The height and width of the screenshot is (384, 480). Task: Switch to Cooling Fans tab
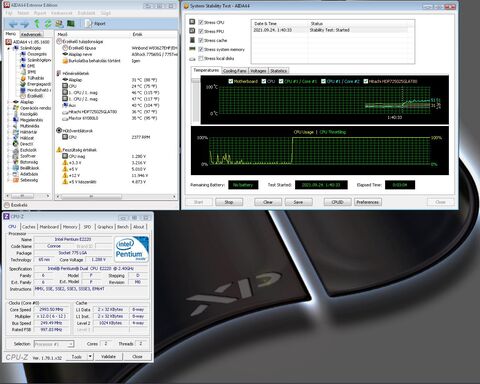tap(235, 71)
